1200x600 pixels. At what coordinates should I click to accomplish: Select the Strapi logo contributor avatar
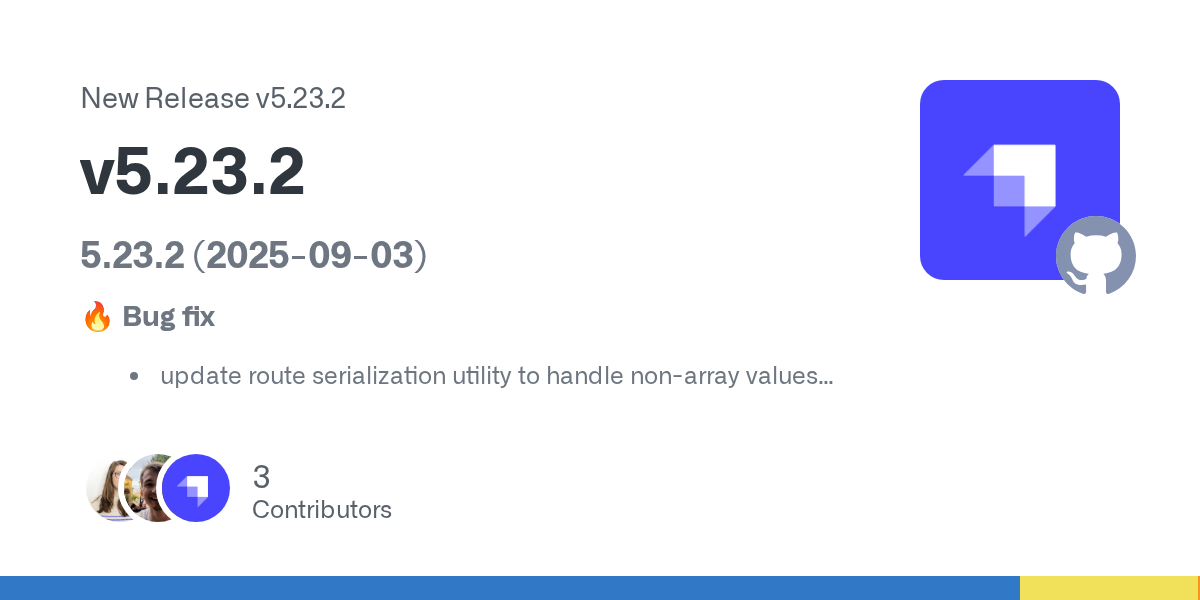pyautogui.click(x=196, y=488)
